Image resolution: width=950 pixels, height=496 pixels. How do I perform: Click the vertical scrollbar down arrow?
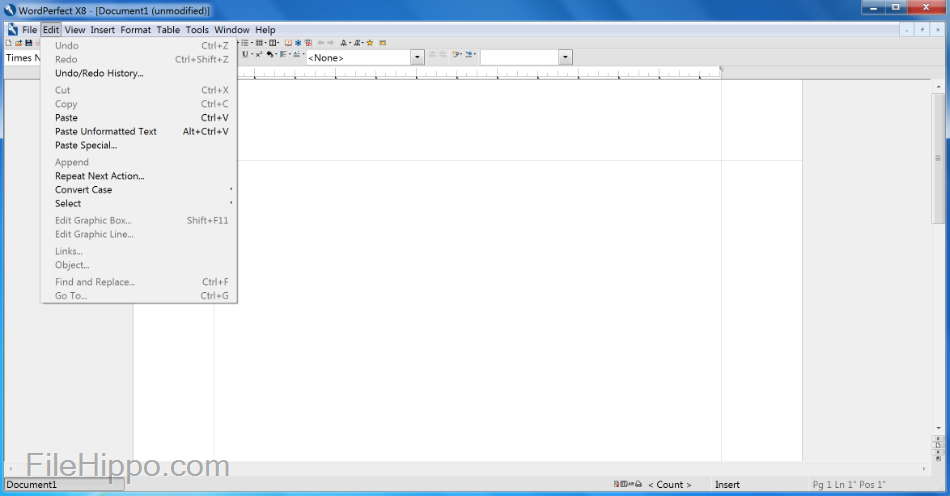pyautogui.click(x=938, y=428)
